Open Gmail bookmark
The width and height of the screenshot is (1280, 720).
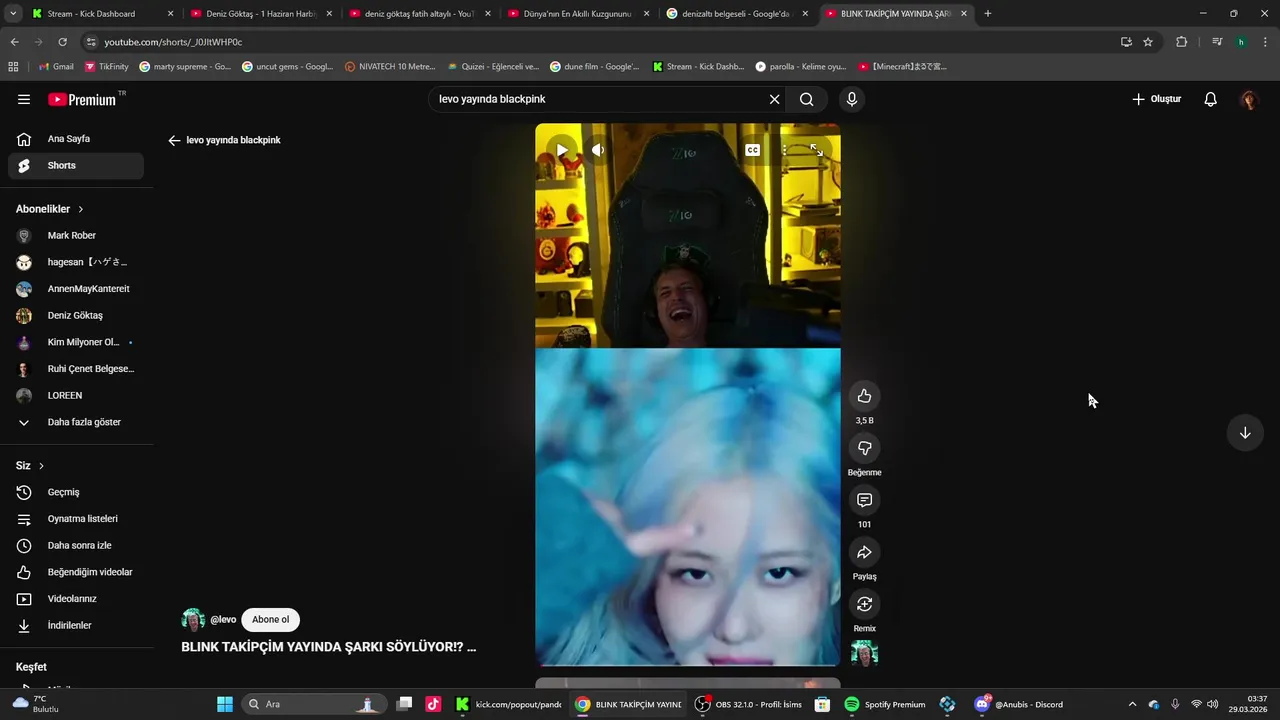56,67
